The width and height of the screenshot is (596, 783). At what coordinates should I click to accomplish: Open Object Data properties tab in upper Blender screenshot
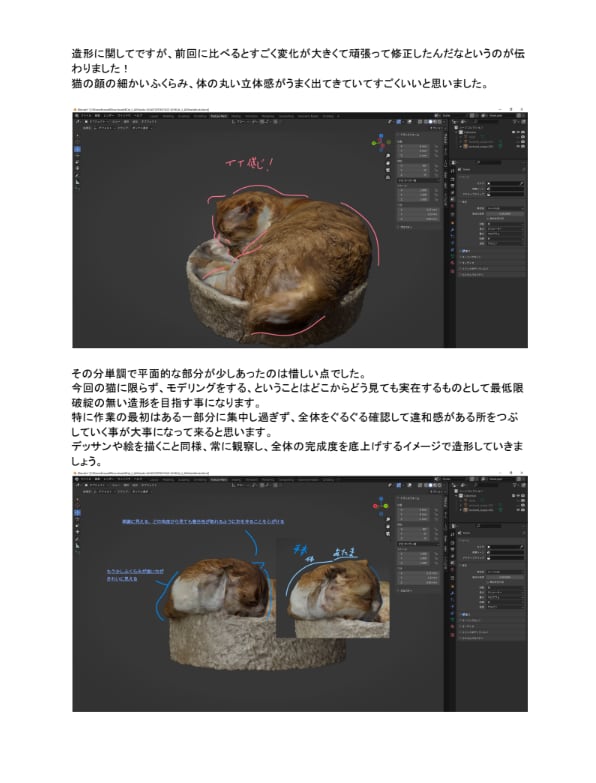pos(452,256)
